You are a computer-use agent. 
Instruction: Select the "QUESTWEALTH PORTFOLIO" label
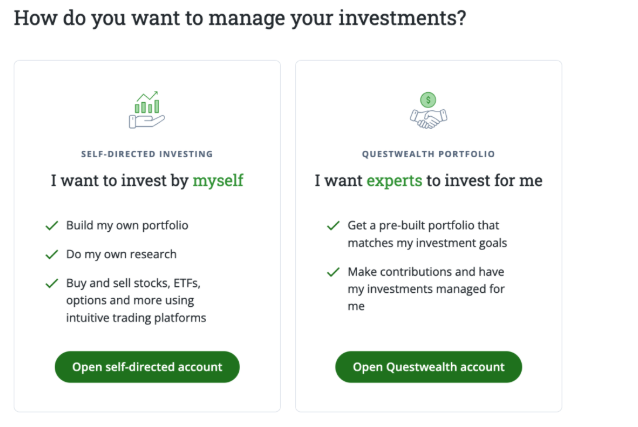[x=428, y=154]
